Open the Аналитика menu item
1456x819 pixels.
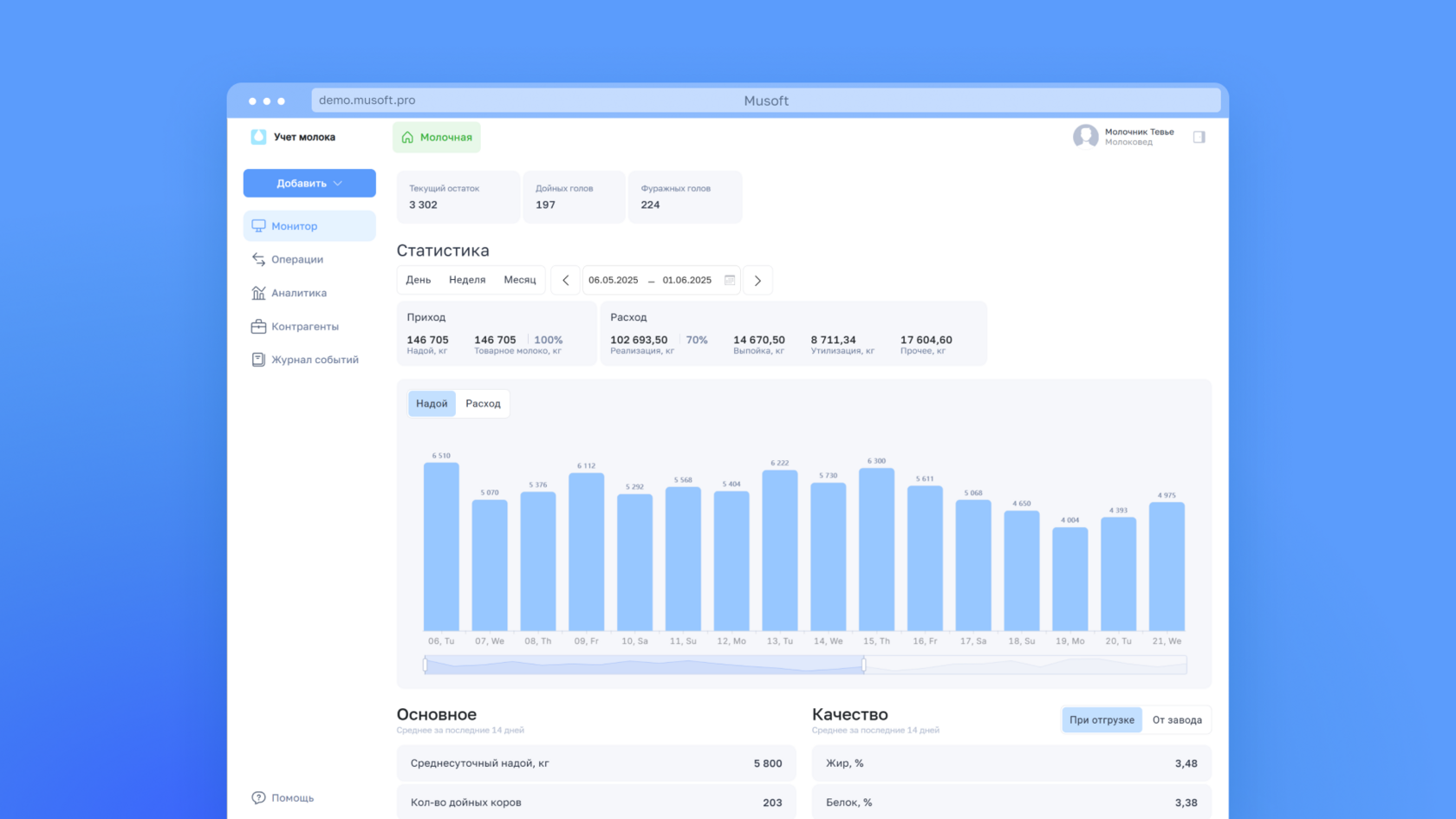tap(309, 293)
